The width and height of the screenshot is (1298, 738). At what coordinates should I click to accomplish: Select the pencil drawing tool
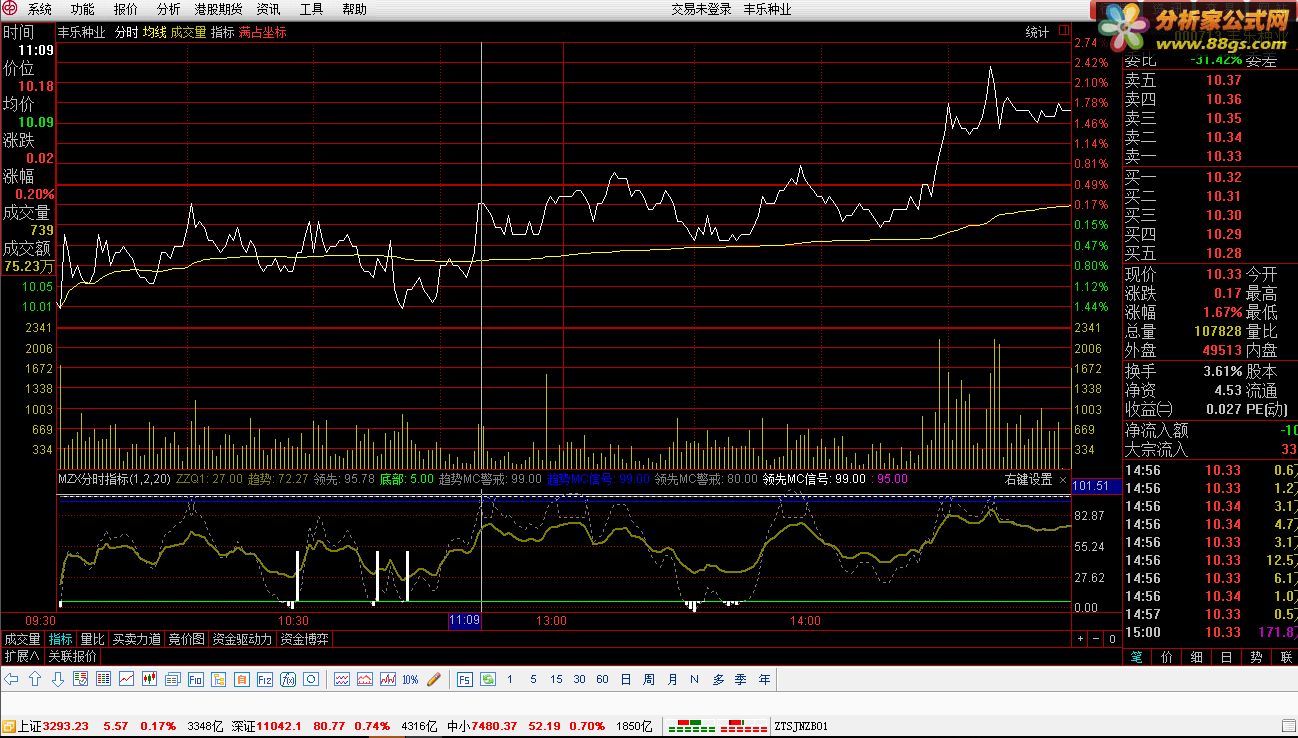tap(433, 679)
